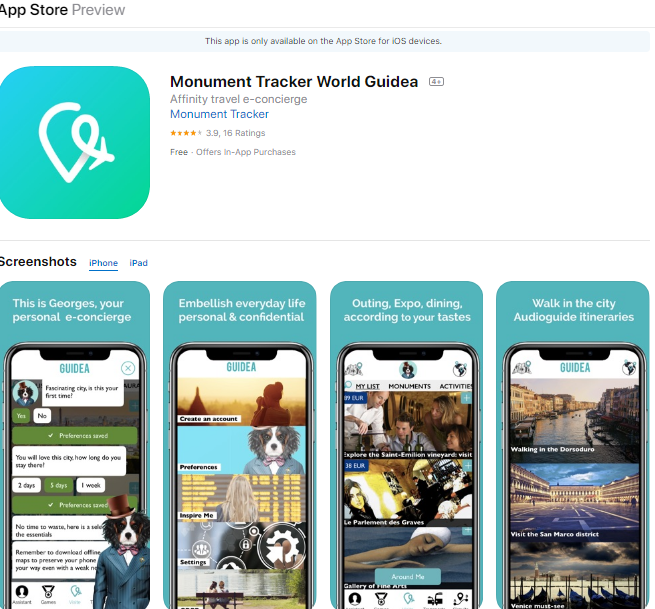This screenshot has height=609, width=655.
Task: Click the Monument Tracker app icon
Action: 74,142
